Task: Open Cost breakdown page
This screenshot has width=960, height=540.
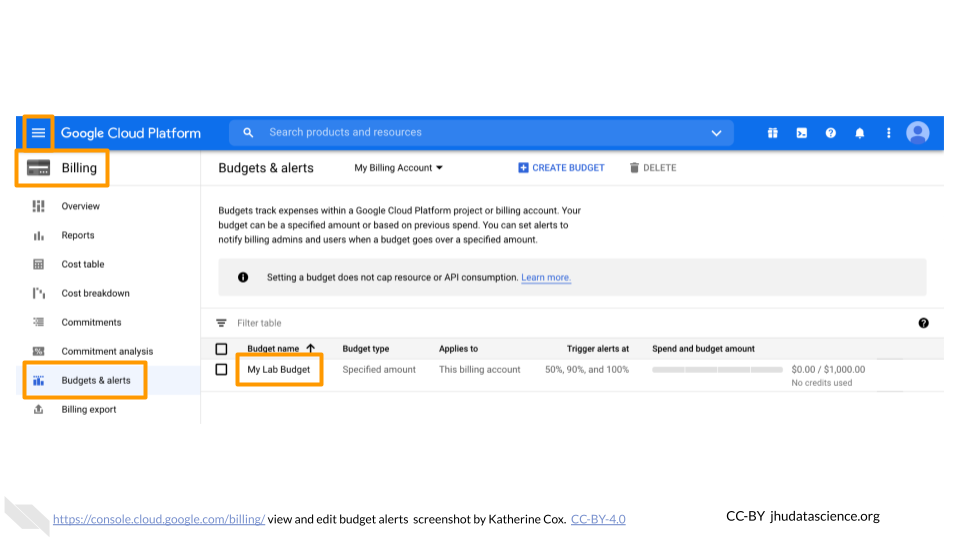Action: (96, 293)
